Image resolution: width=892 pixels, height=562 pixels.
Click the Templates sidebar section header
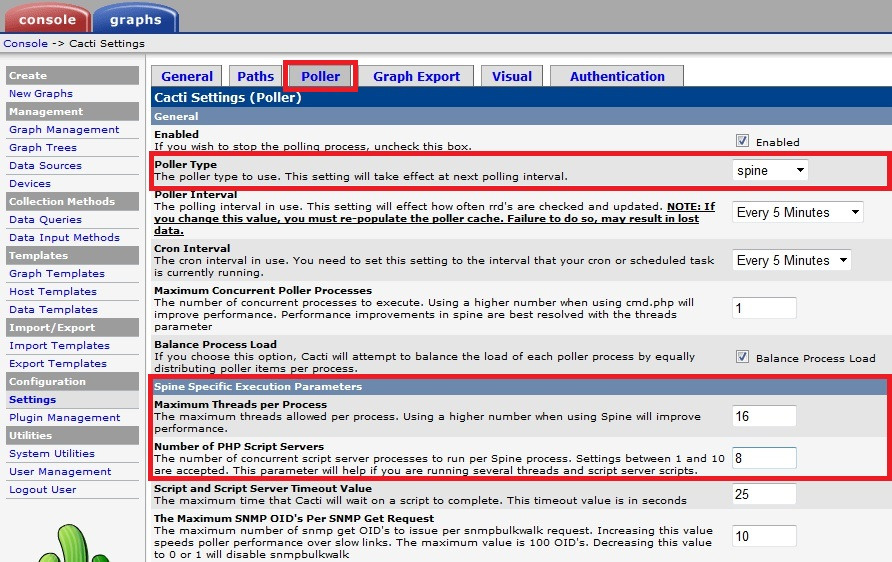pyautogui.click(x=72, y=255)
